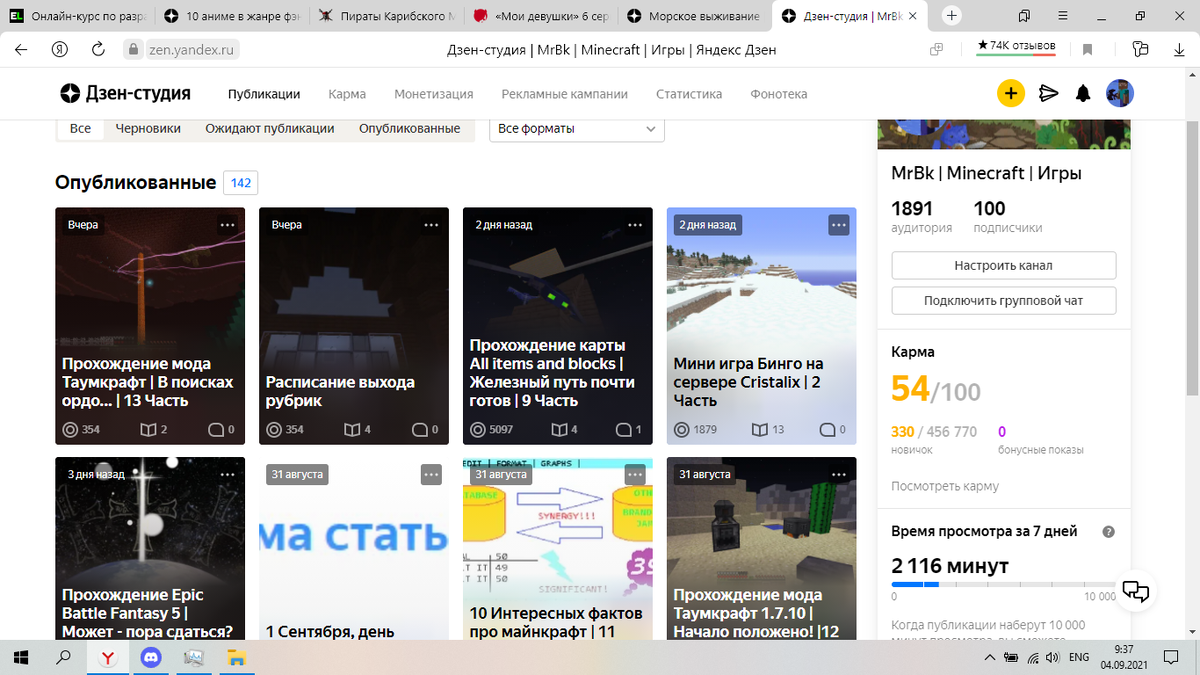Open three-dots menu on Бинго Cristalix card
Screen dimensions: 1200x675
(839, 225)
